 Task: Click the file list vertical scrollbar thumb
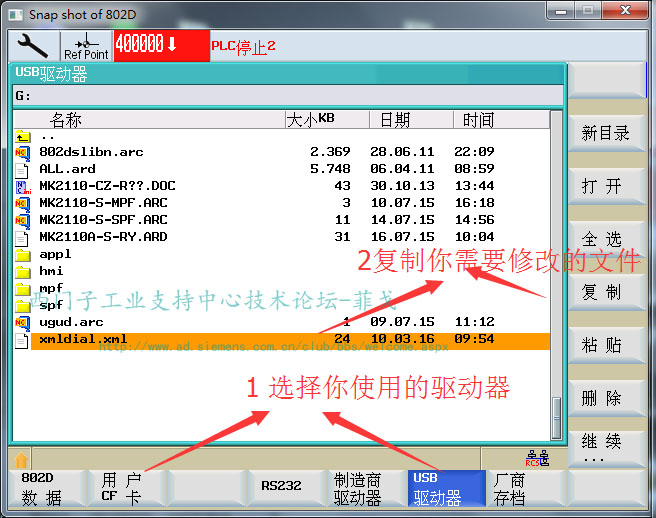click(x=556, y=417)
